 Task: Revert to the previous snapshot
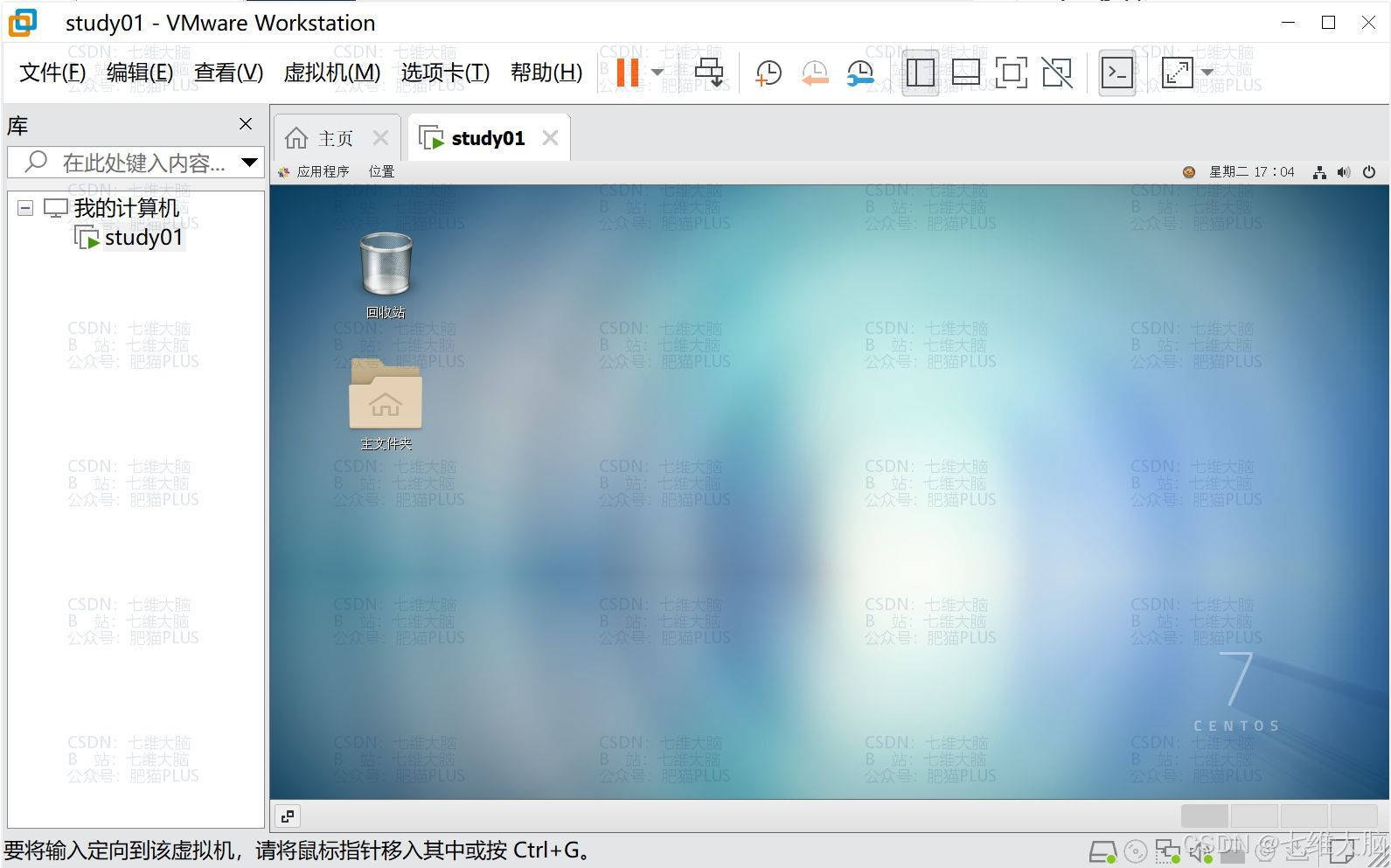click(814, 73)
